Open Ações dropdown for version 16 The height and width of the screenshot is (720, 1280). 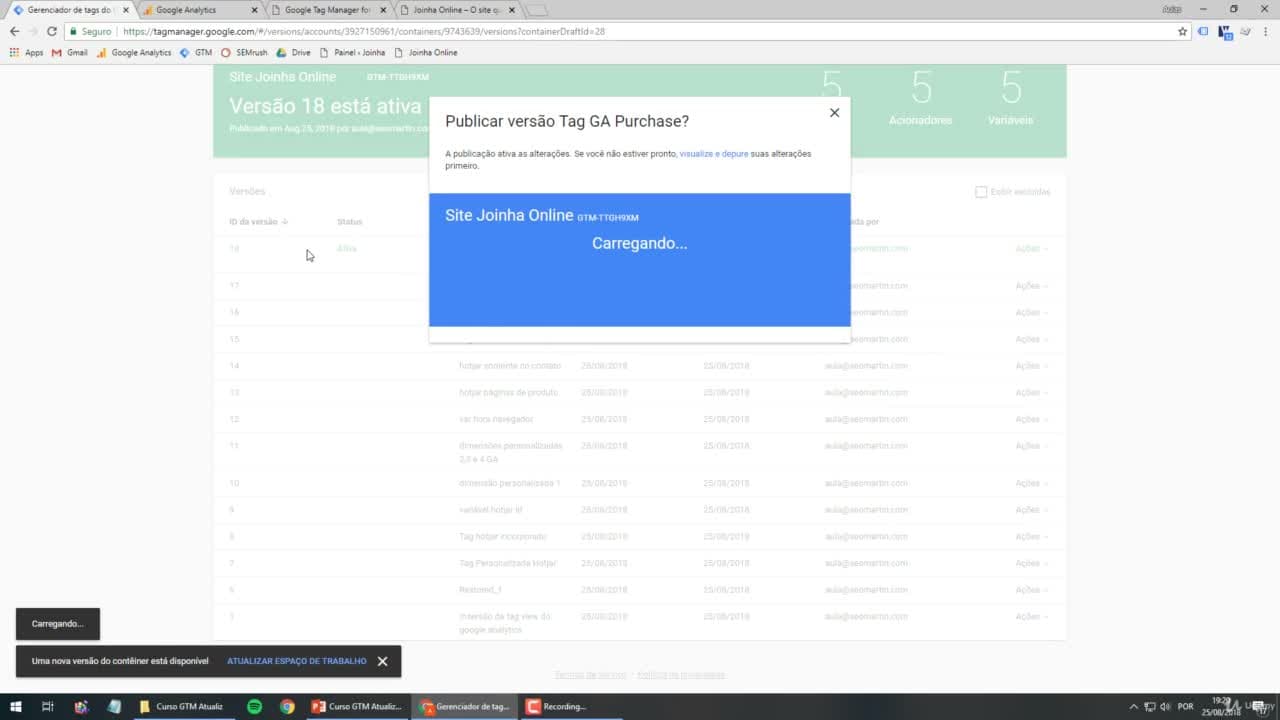coord(1032,313)
